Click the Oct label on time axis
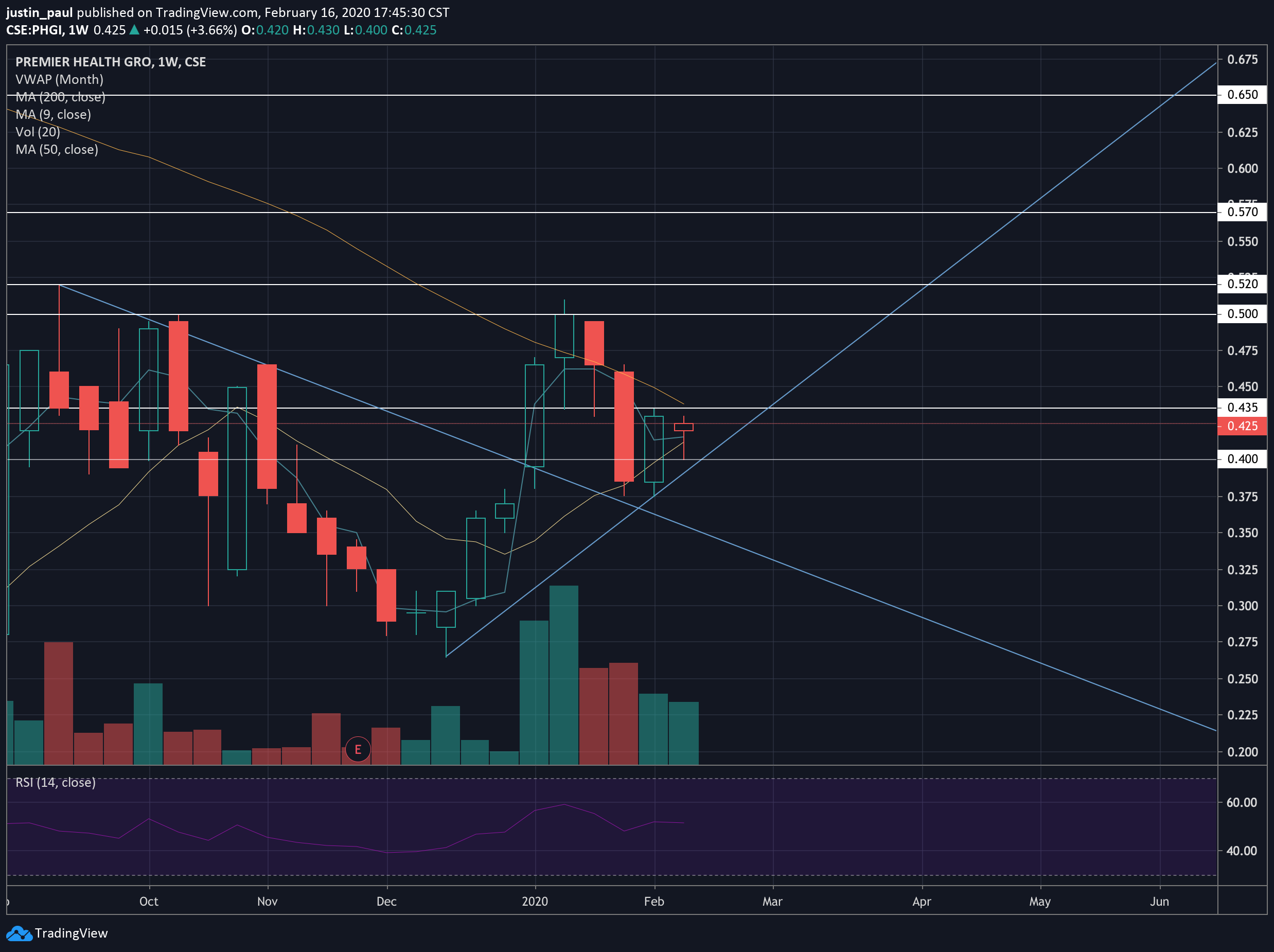1274x952 pixels. pos(149,902)
